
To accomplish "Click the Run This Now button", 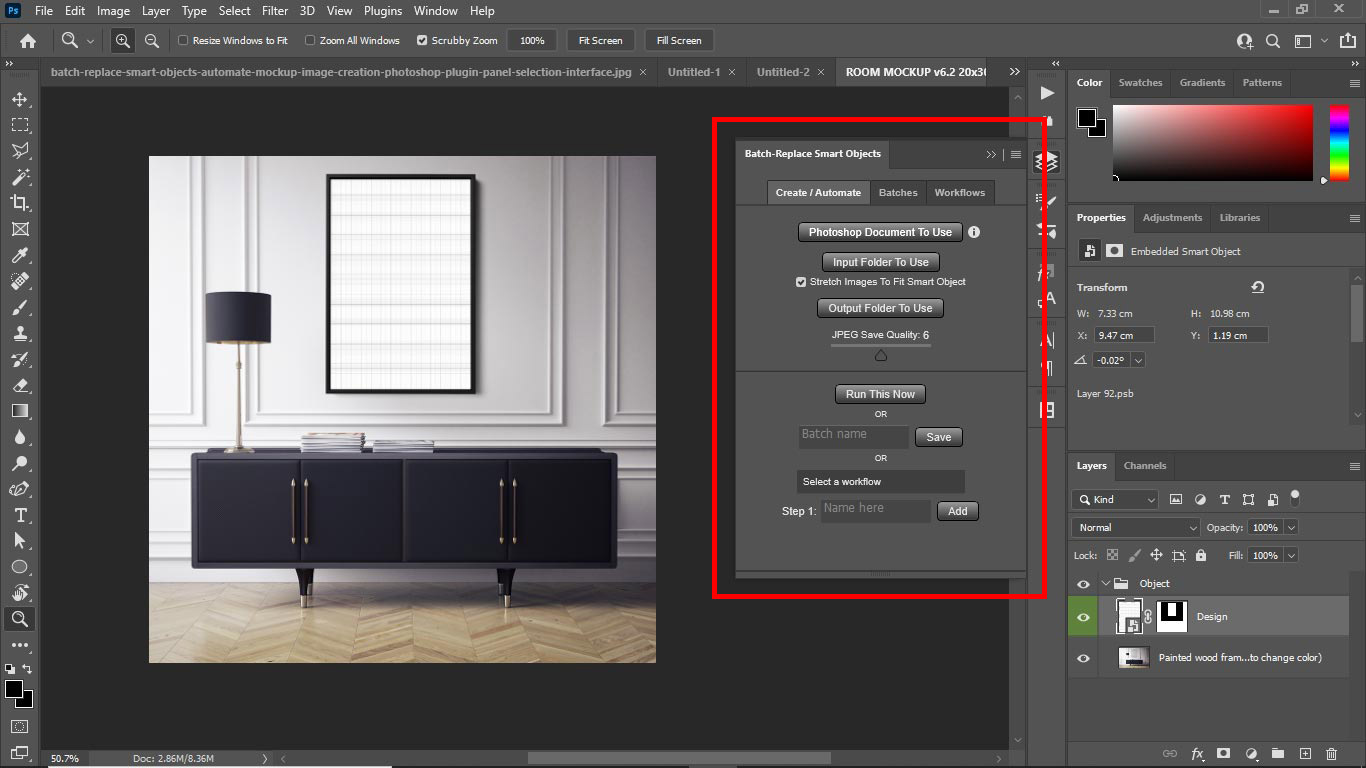I will [879, 394].
